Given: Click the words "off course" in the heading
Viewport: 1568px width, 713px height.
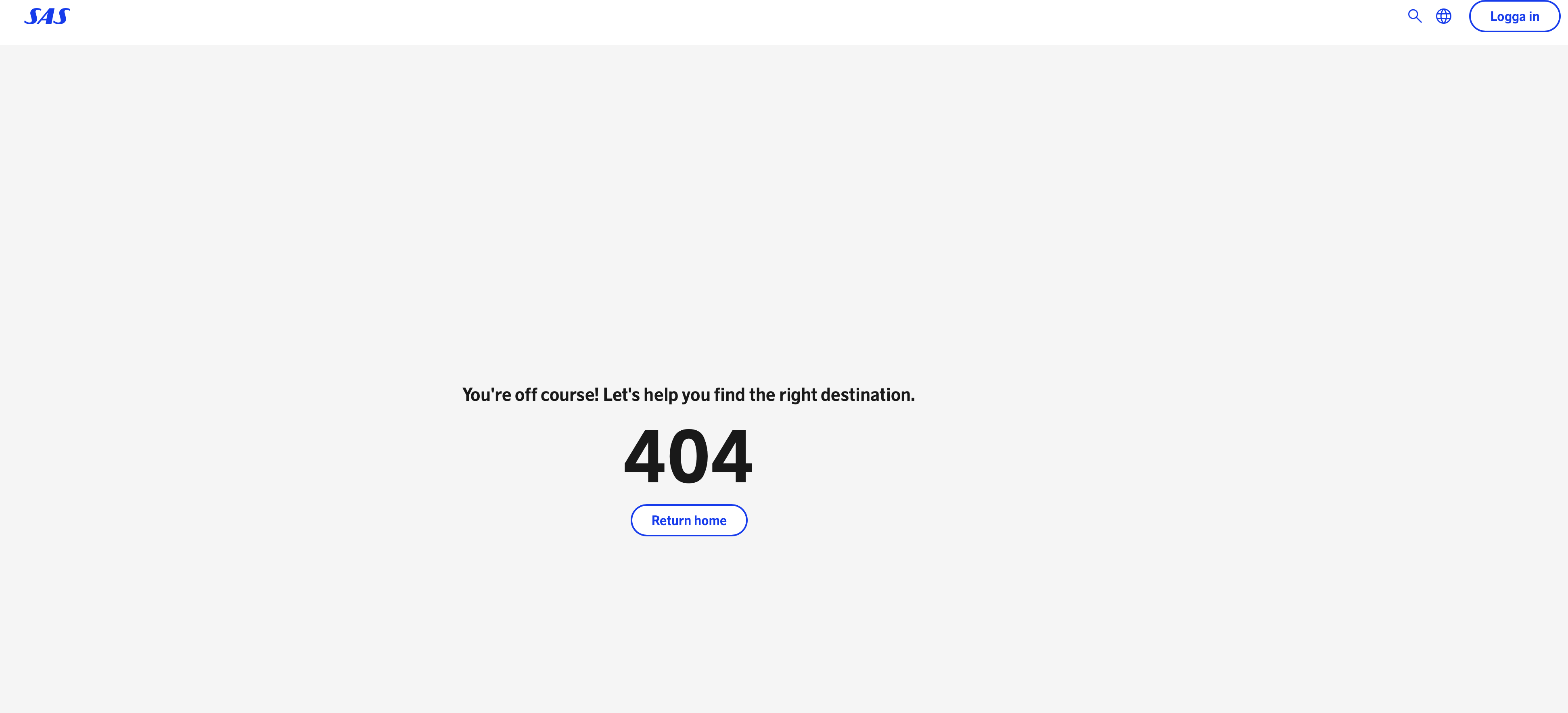Looking at the screenshot, I should click(554, 395).
